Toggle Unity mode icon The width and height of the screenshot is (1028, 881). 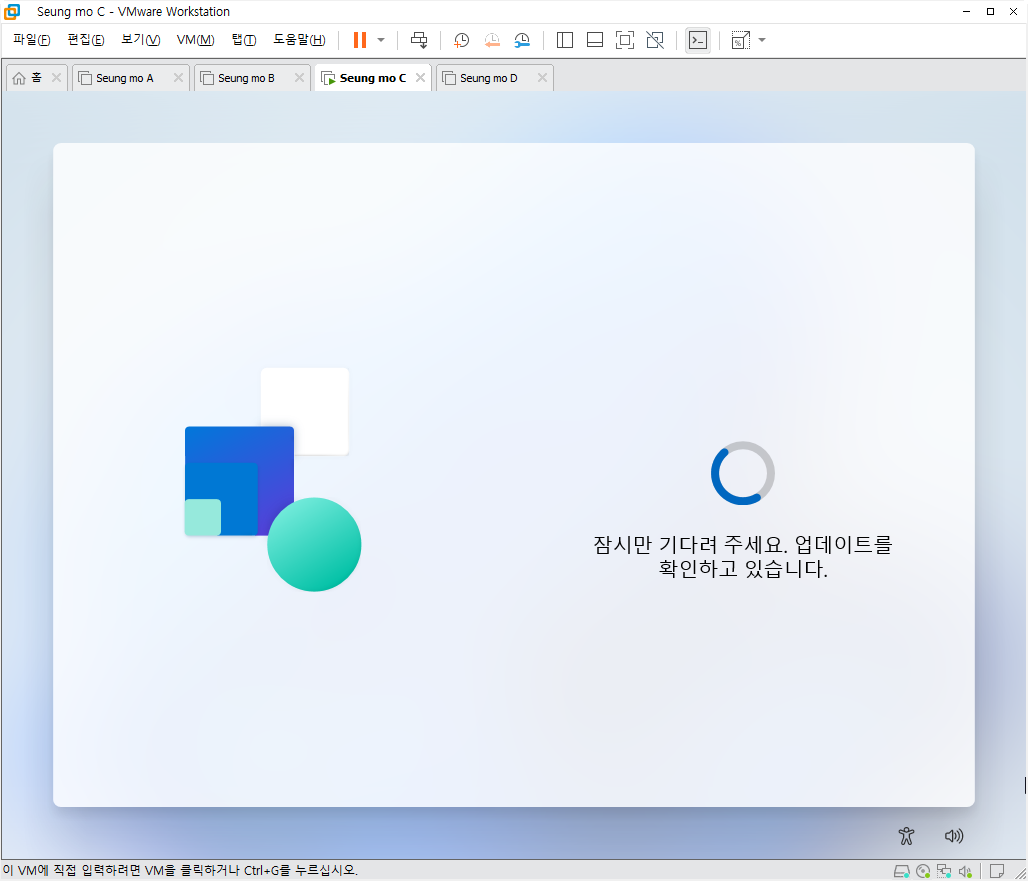pyautogui.click(x=655, y=40)
